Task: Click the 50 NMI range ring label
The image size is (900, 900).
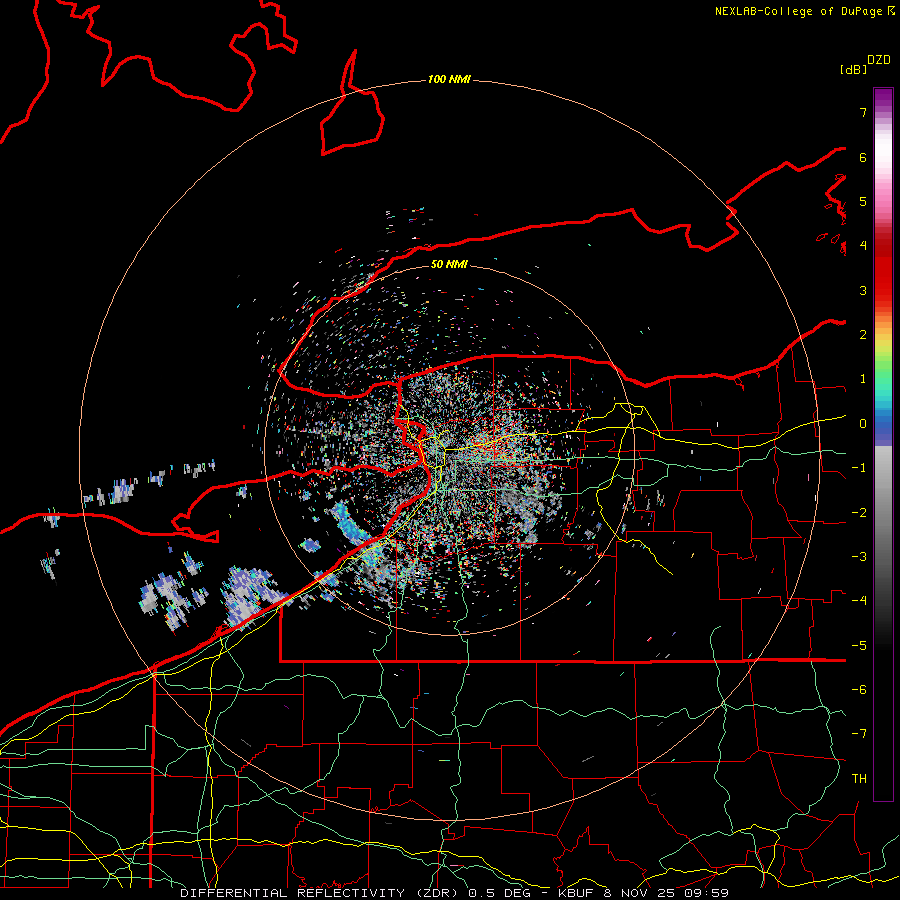Action: click(x=449, y=264)
